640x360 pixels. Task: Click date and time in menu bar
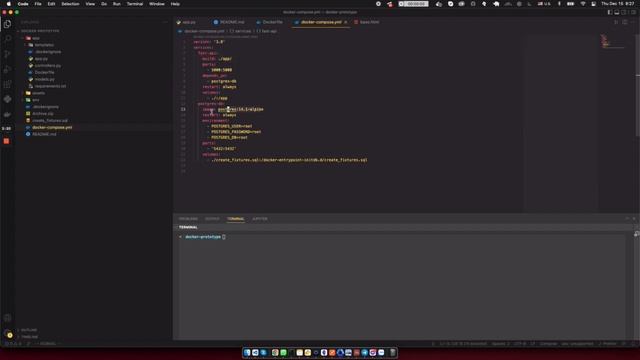click(x=618, y=4)
